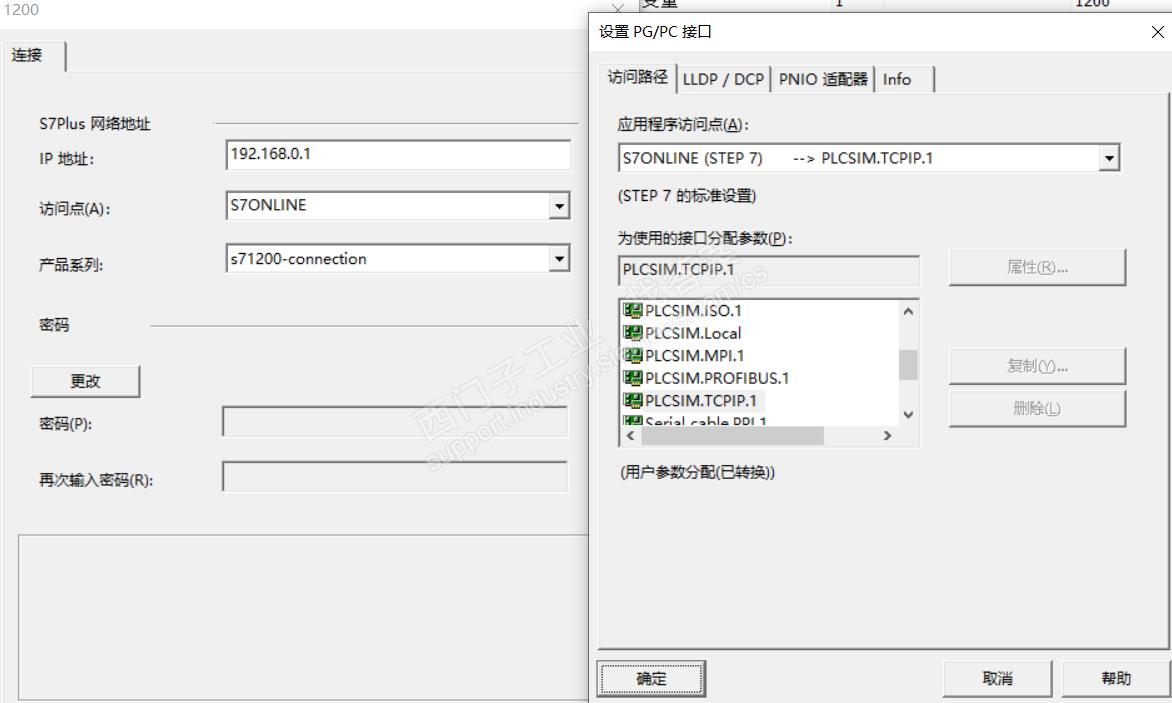Image resolution: width=1172 pixels, height=703 pixels.
Task: Click the 帮助 button
Action: click(1116, 678)
